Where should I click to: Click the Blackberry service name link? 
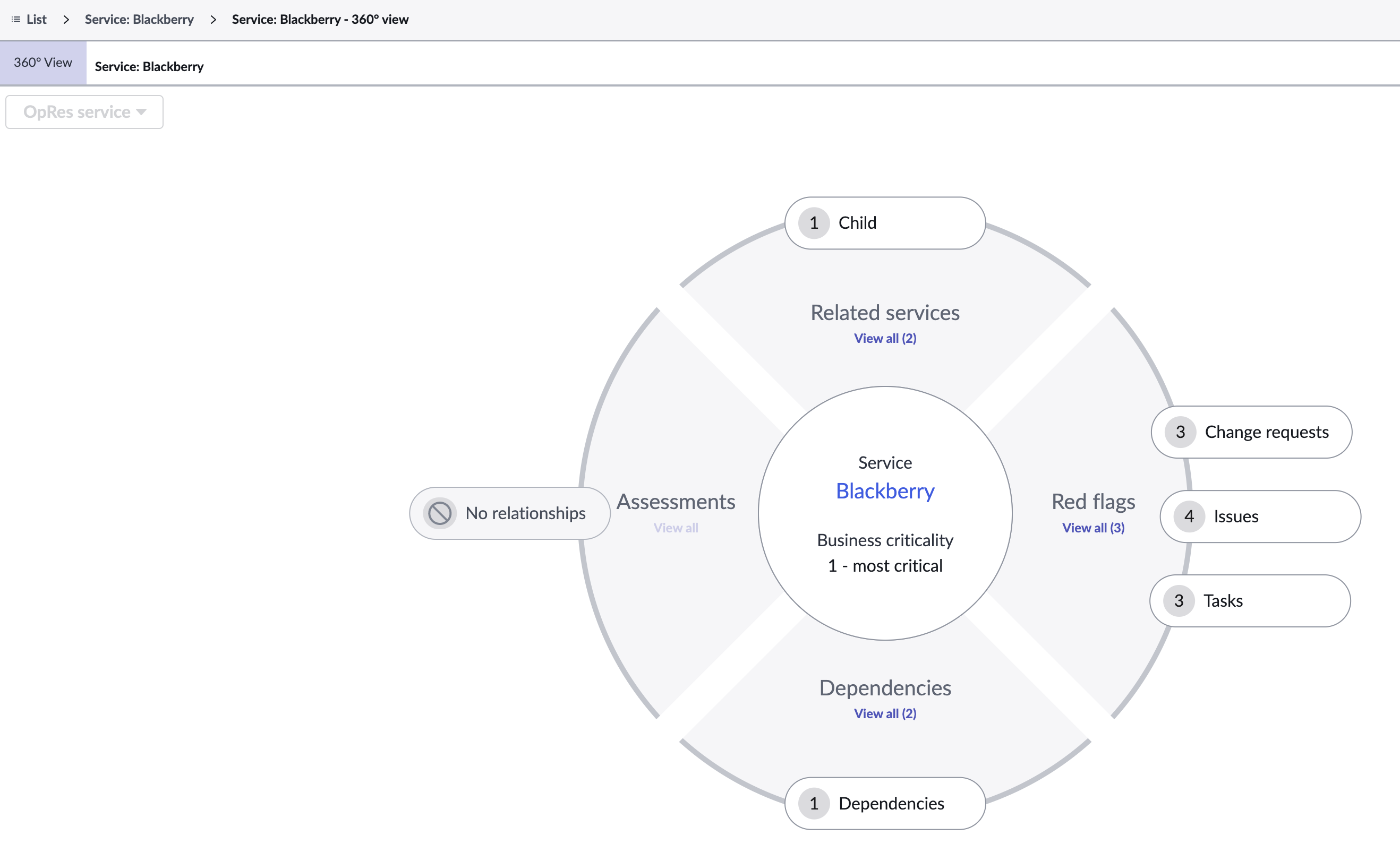885,490
